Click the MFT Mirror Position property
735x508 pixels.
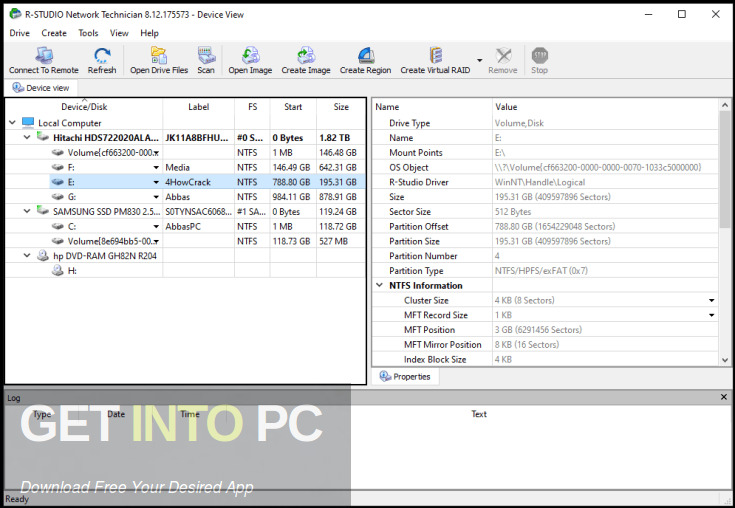coord(545,344)
